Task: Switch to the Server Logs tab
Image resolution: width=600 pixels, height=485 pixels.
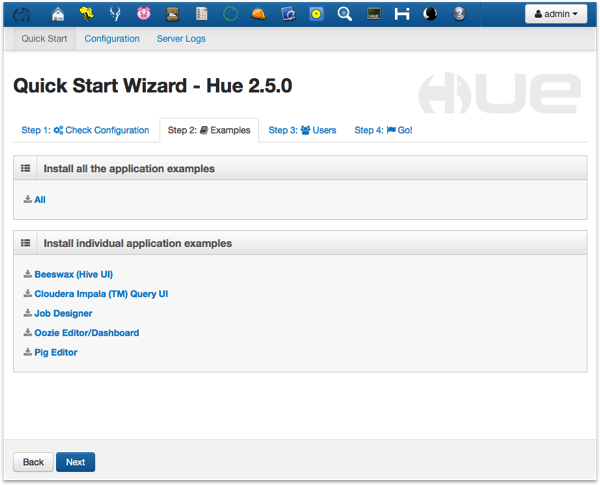Action: pyautogui.click(x=181, y=39)
